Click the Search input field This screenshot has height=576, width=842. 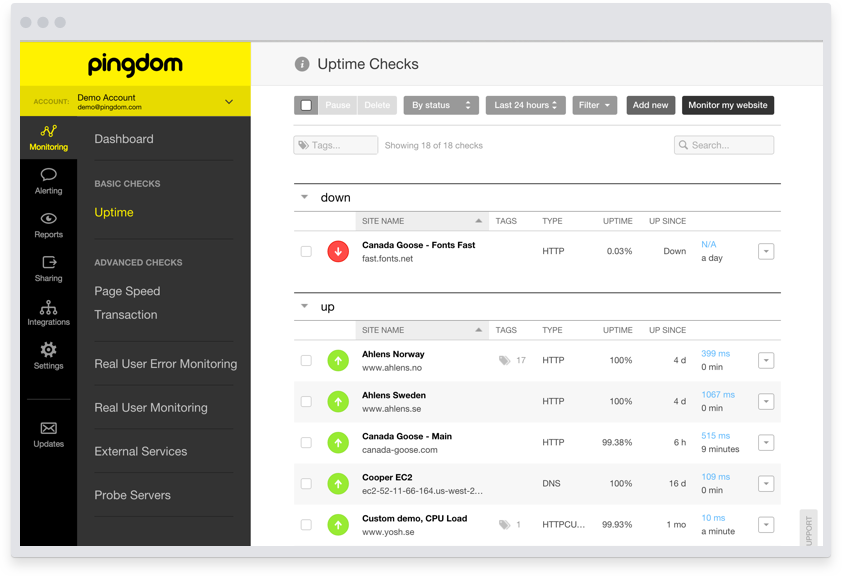coord(724,145)
